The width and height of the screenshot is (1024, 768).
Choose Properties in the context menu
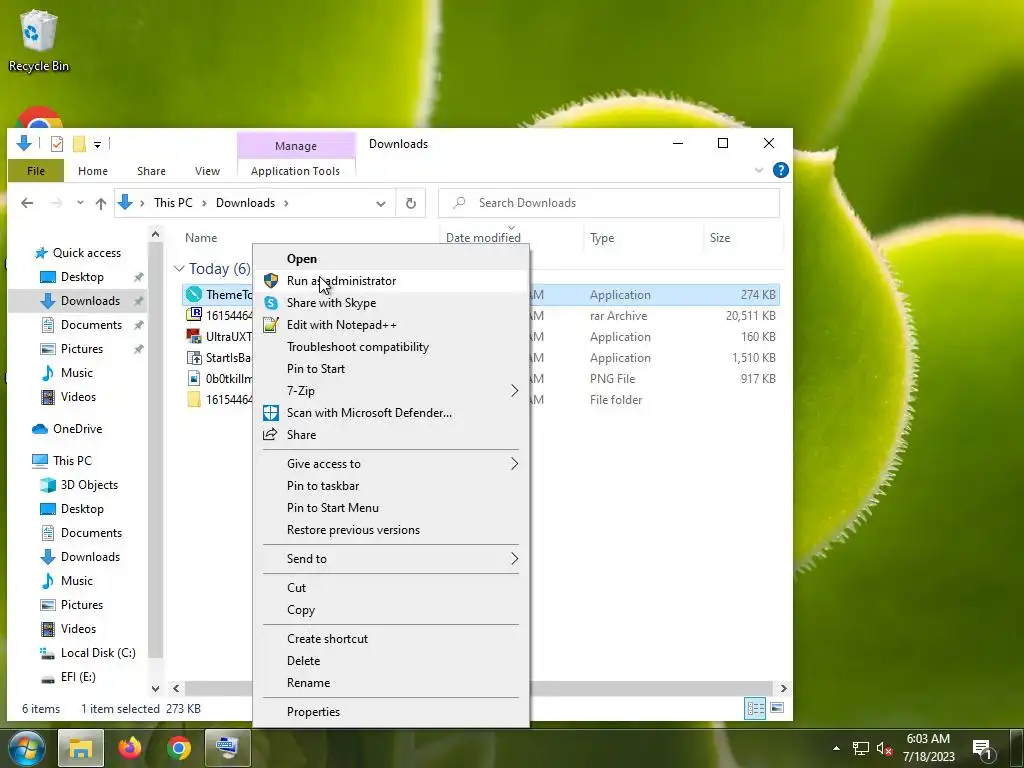(x=313, y=712)
